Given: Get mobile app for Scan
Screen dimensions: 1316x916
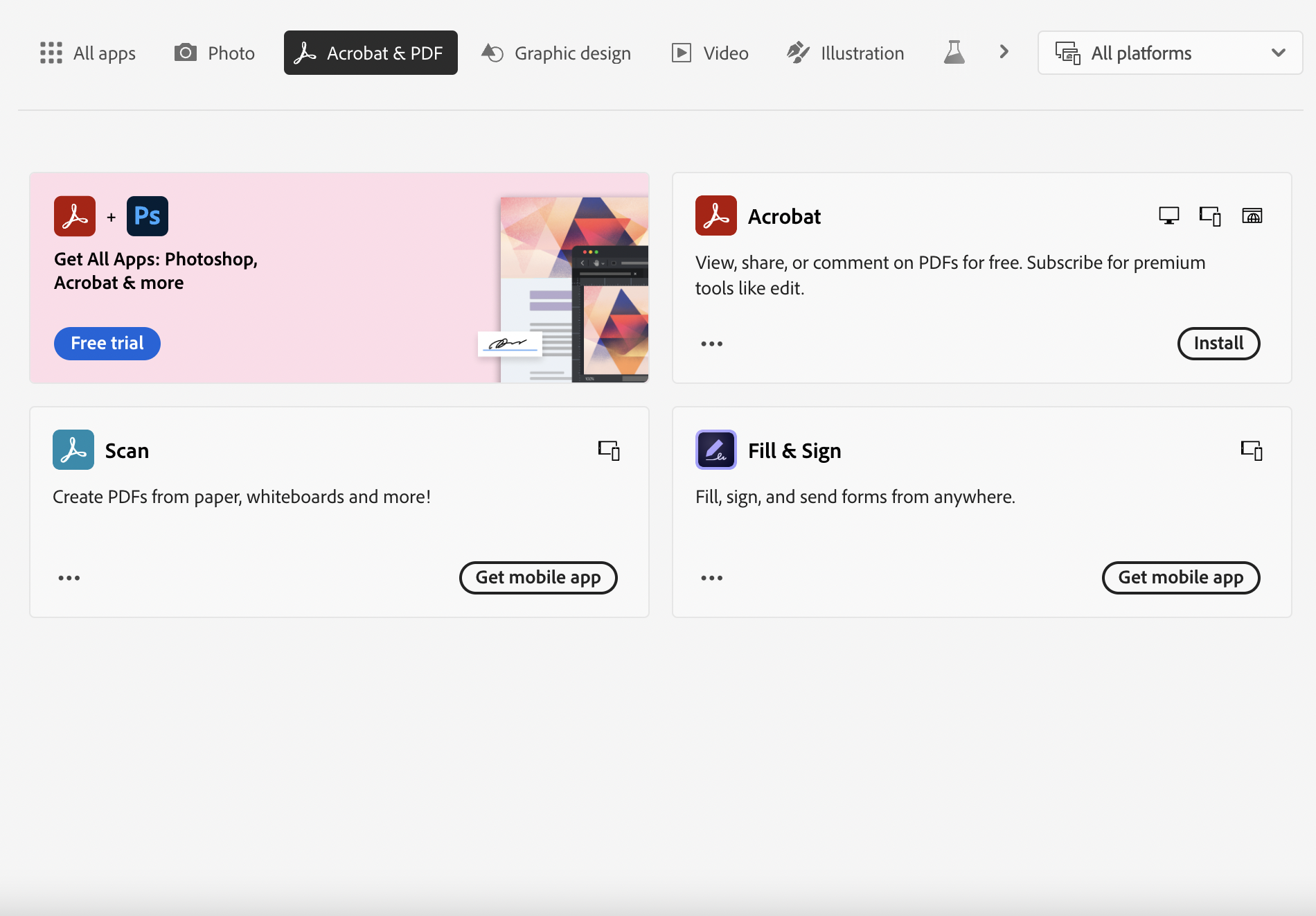Looking at the screenshot, I should click(538, 577).
